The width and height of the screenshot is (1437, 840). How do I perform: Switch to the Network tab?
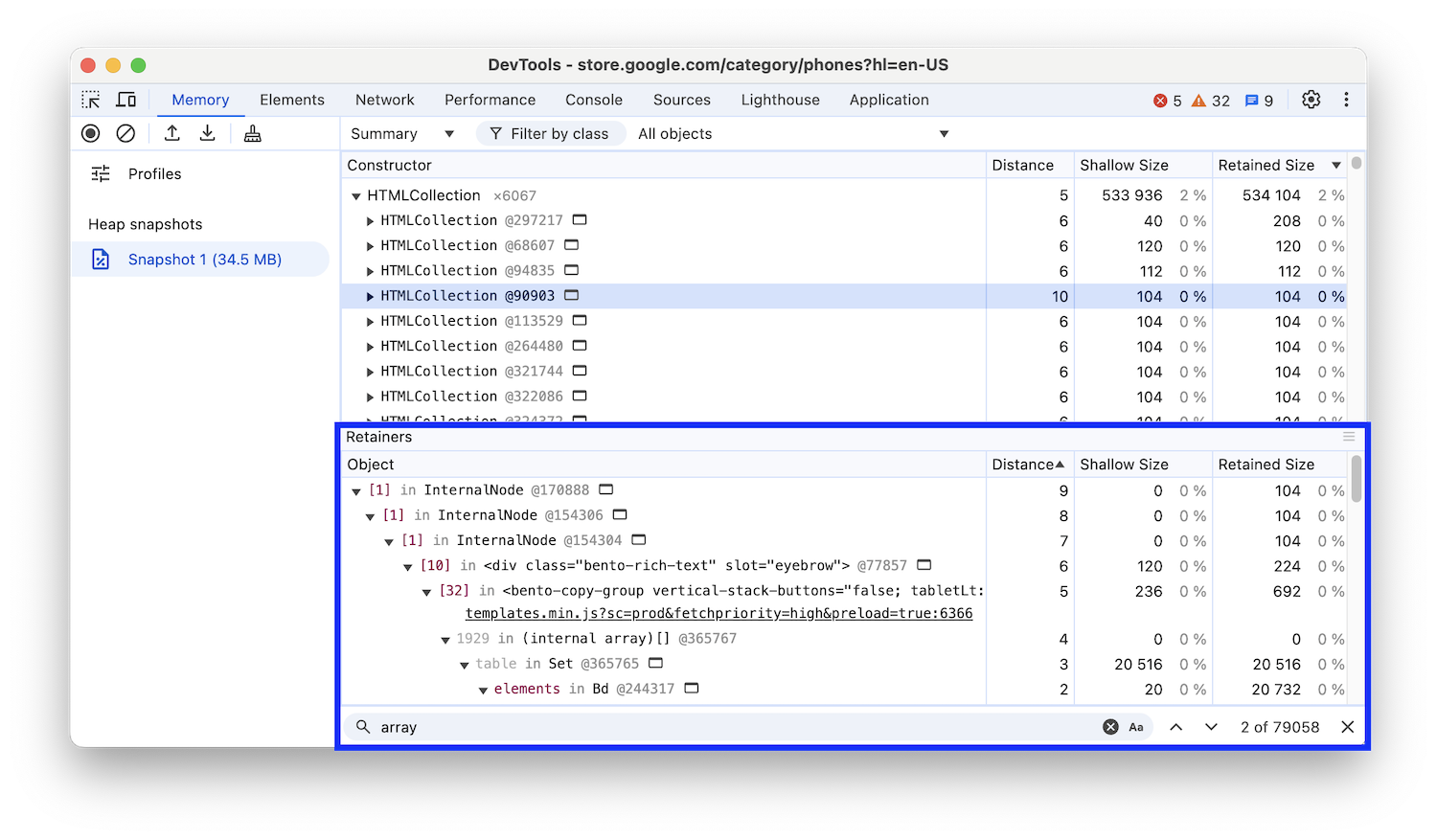coord(384,100)
